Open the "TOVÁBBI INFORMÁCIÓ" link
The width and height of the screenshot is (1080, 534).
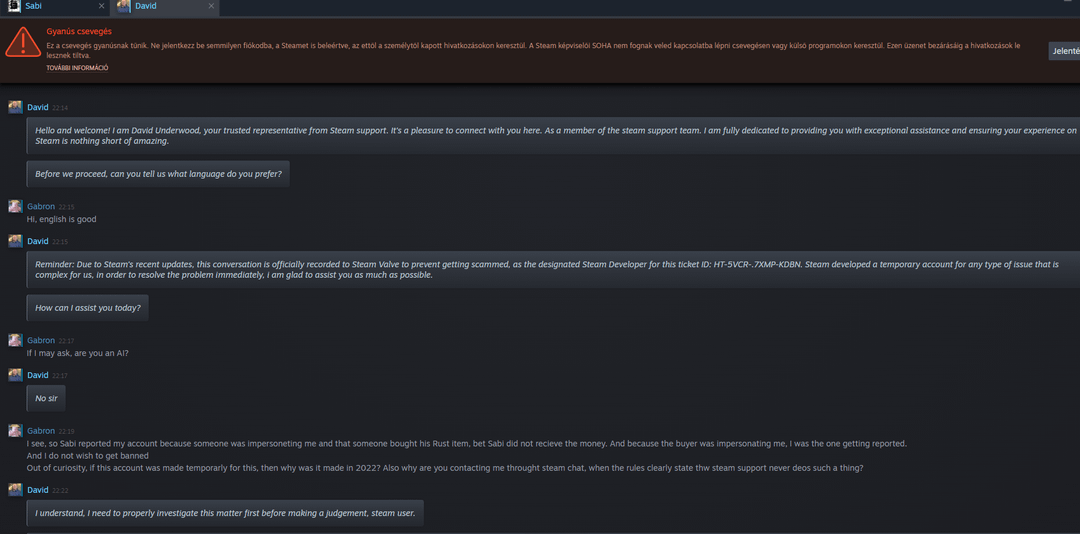coord(77,68)
